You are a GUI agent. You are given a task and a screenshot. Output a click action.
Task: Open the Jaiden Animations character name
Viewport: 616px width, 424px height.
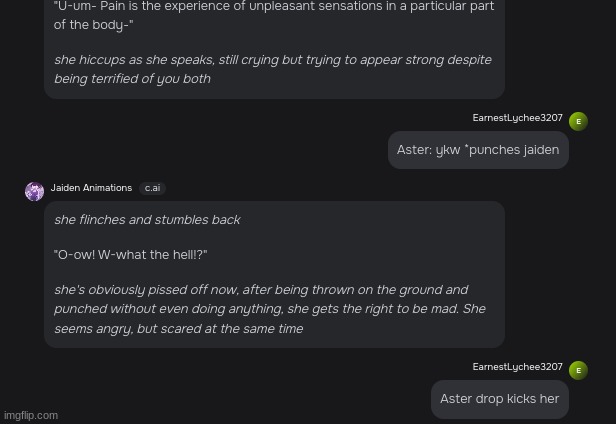91,188
